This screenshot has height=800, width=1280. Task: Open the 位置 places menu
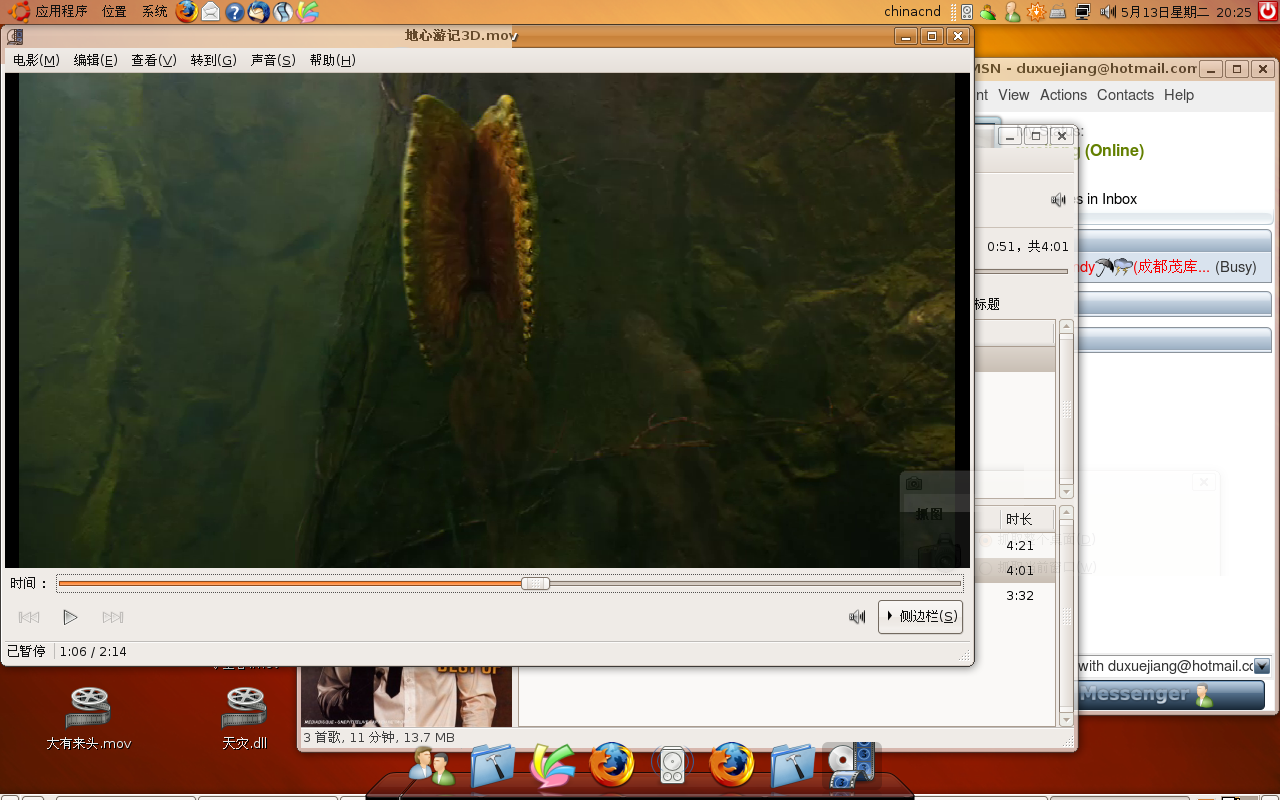pyautogui.click(x=114, y=12)
